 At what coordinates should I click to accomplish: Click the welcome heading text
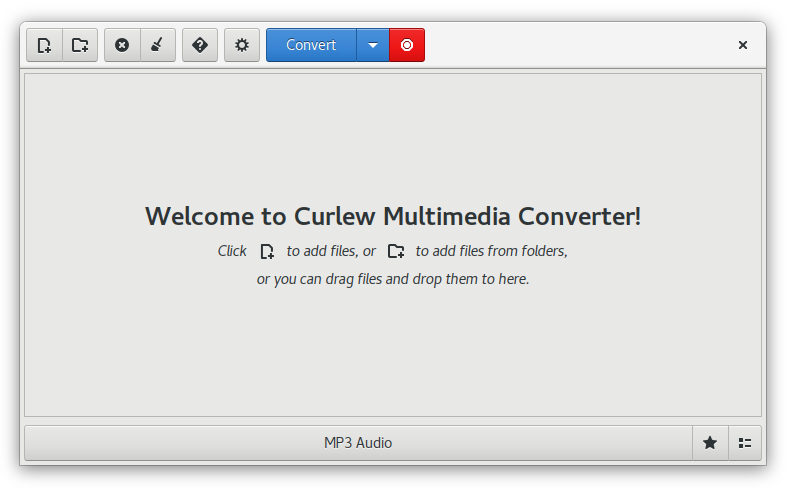point(393,217)
